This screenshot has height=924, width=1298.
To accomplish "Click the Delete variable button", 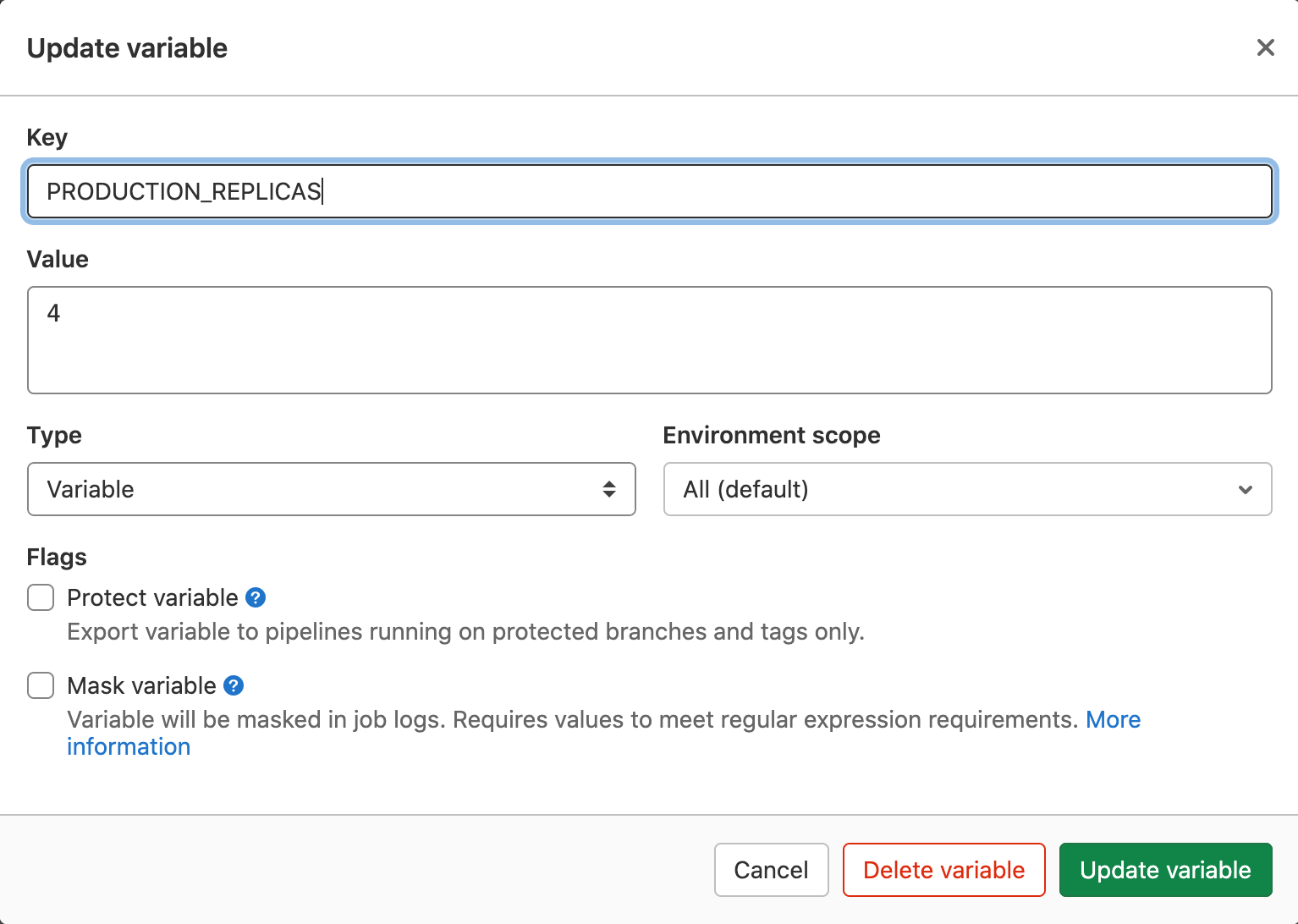I will 943,870.
